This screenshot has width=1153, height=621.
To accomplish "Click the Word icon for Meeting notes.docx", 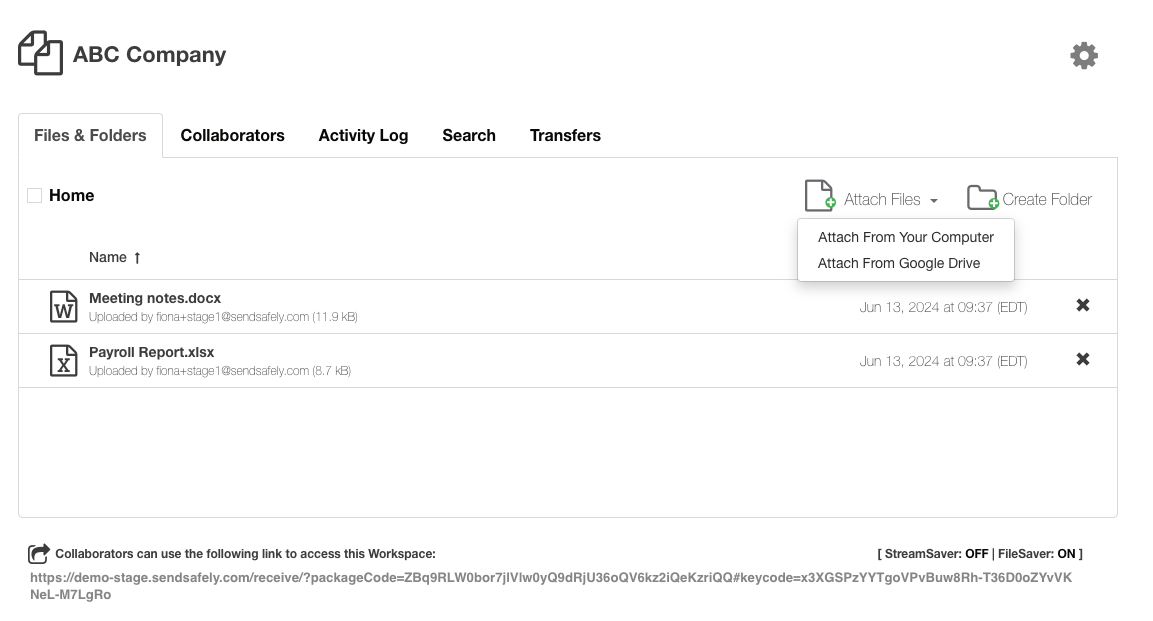I will [64, 307].
